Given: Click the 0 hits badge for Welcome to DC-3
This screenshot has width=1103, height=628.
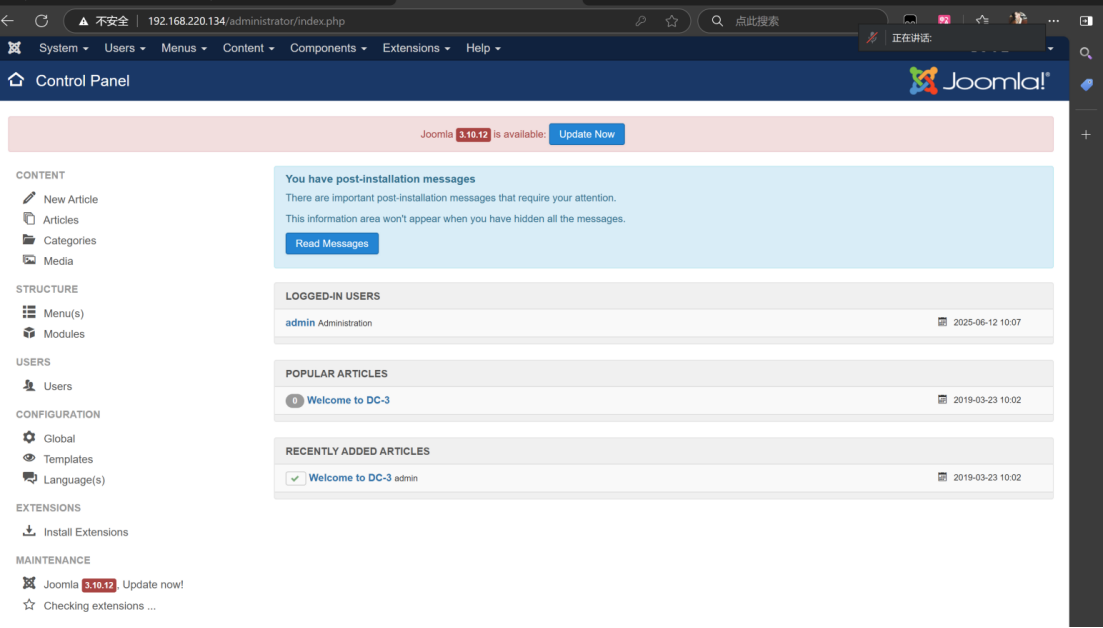Looking at the screenshot, I should click(x=295, y=400).
